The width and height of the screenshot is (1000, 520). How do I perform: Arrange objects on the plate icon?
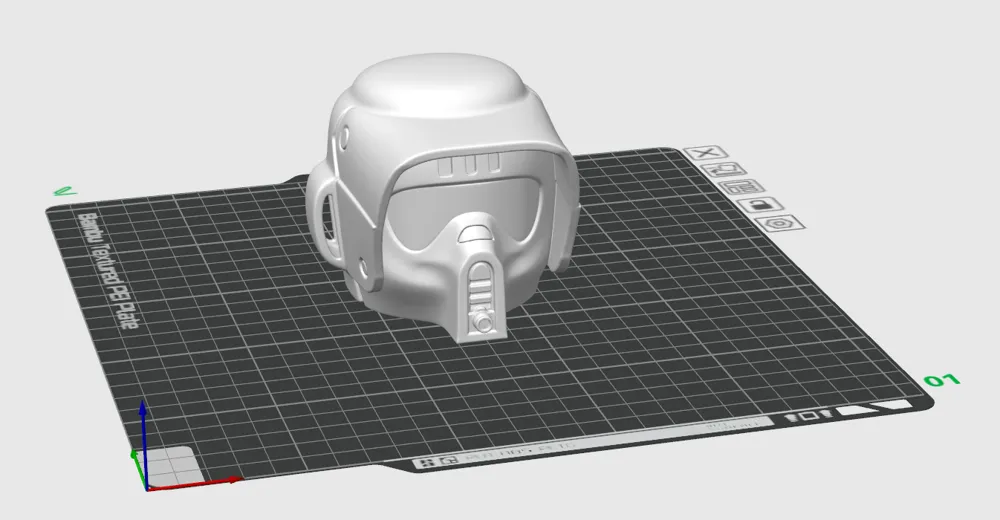[742, 188]
